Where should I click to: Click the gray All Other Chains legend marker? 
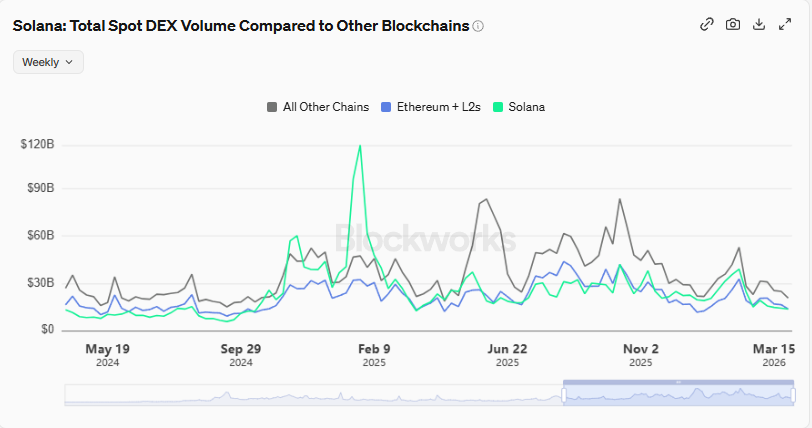272,107
